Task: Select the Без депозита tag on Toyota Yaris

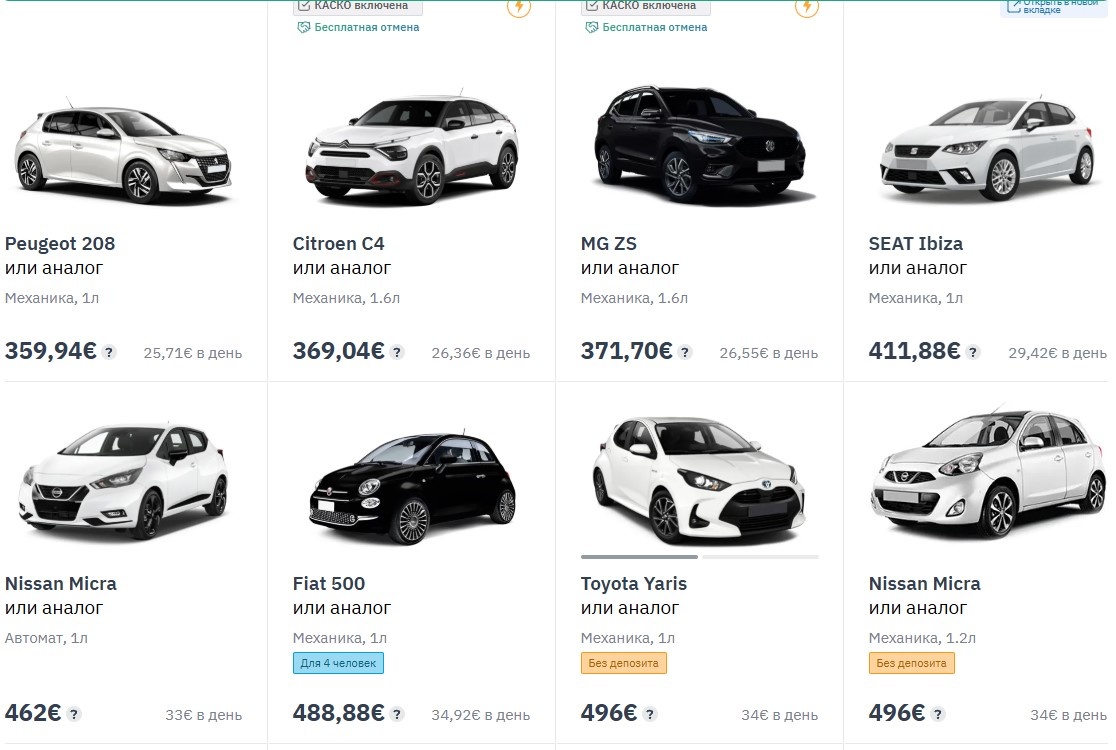Action: [624, 662]
